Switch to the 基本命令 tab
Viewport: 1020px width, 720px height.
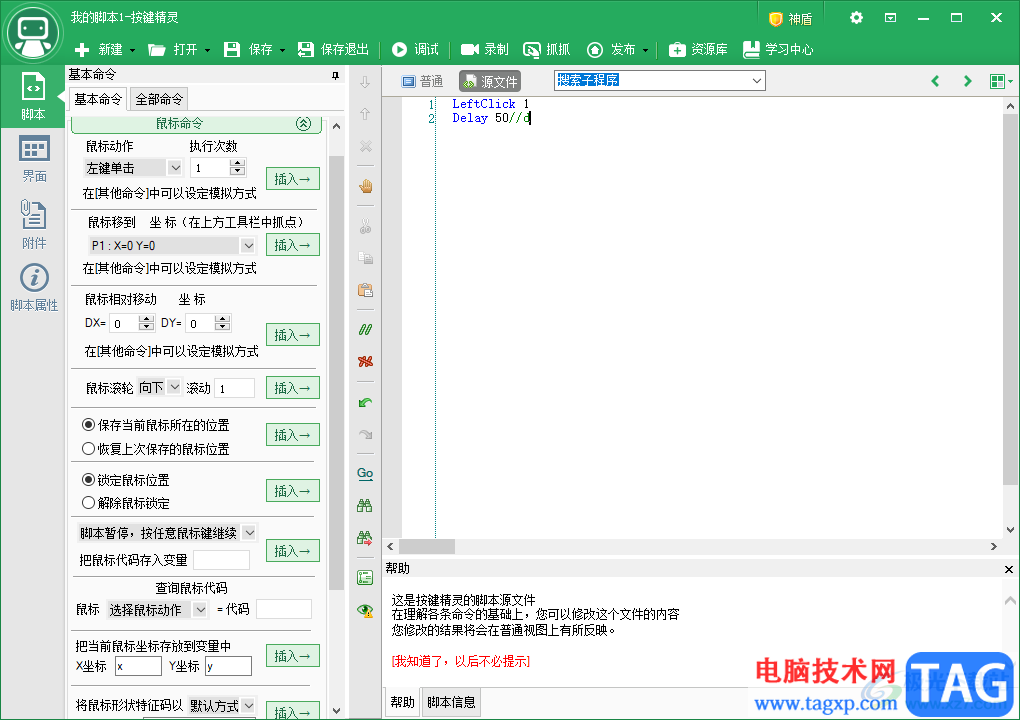[98, 99]
